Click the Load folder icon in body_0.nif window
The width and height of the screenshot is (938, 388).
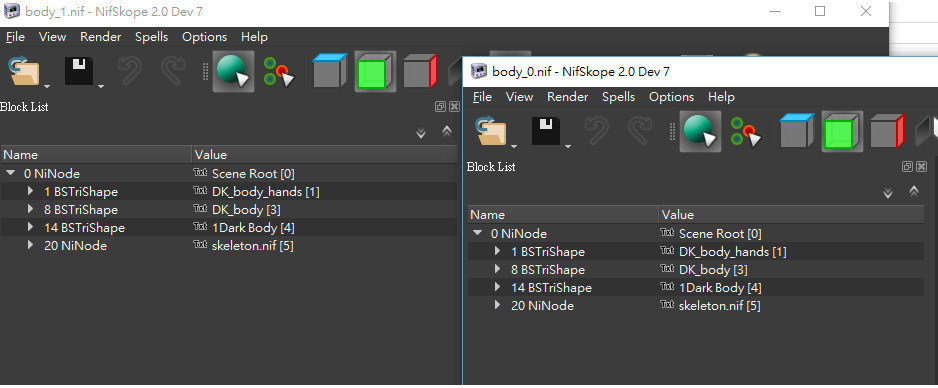click(x=490, y=132)
